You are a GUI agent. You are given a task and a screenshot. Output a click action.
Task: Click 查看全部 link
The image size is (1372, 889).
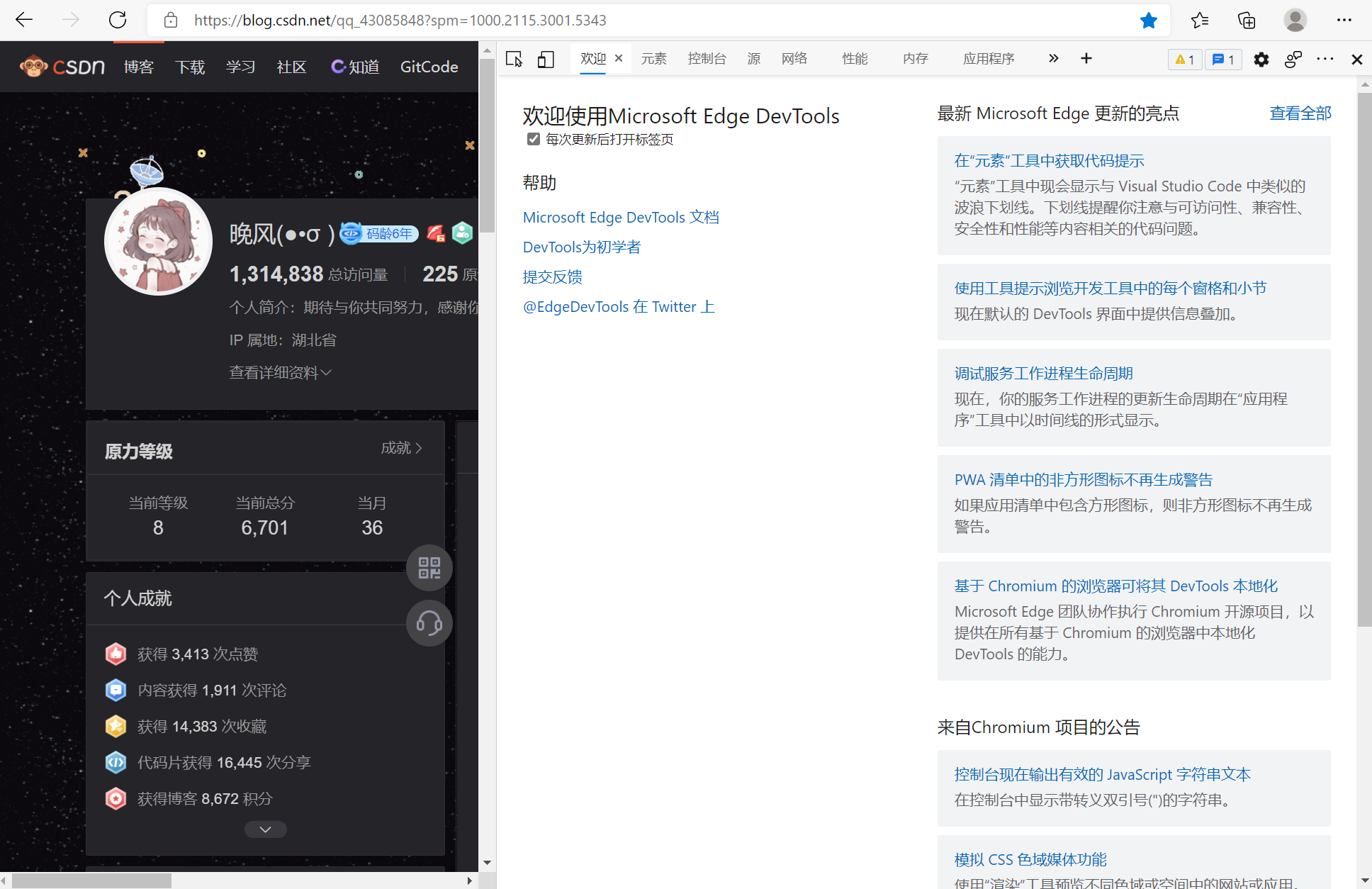click(1300, 113)
